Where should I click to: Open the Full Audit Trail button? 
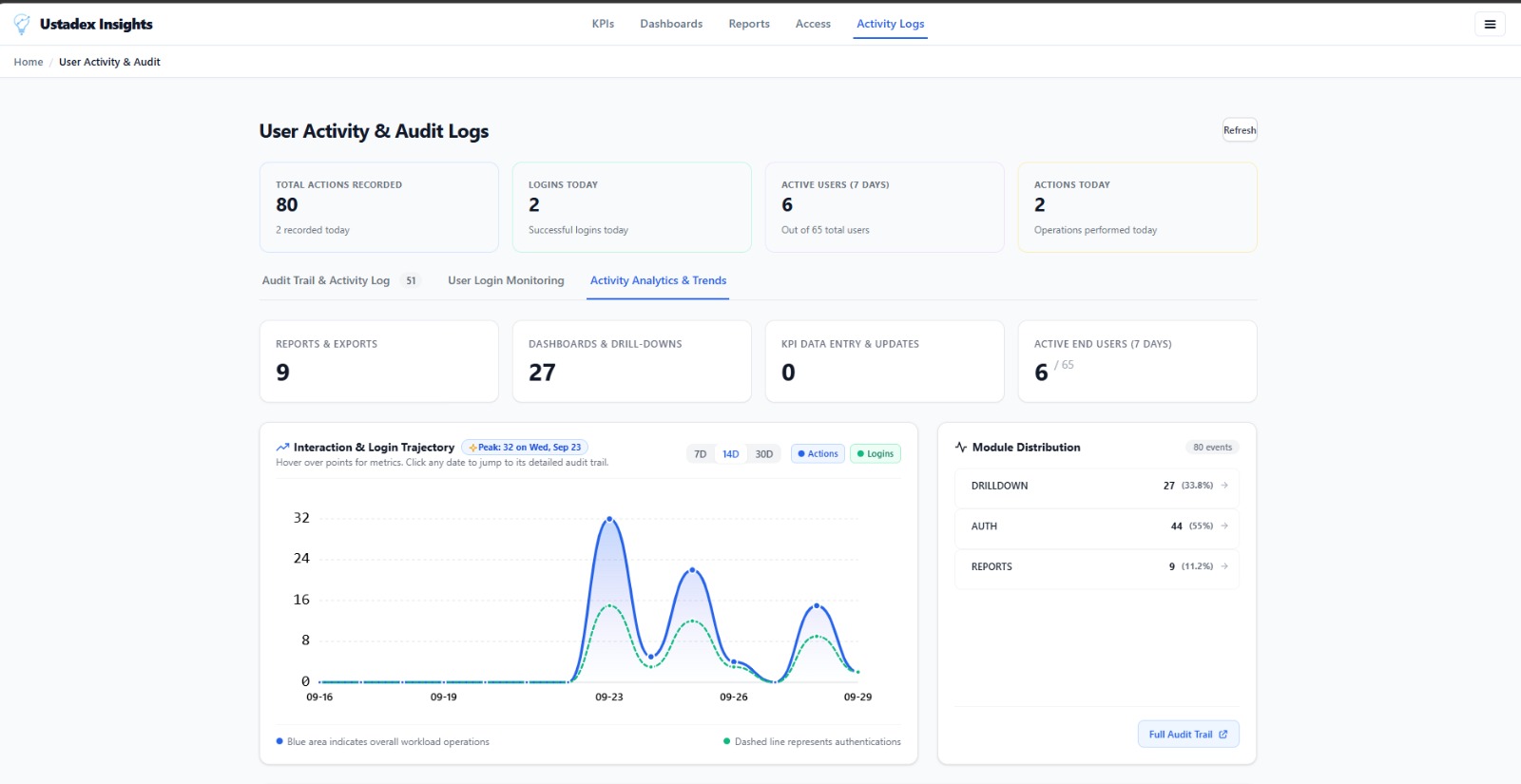(1188, 735)
